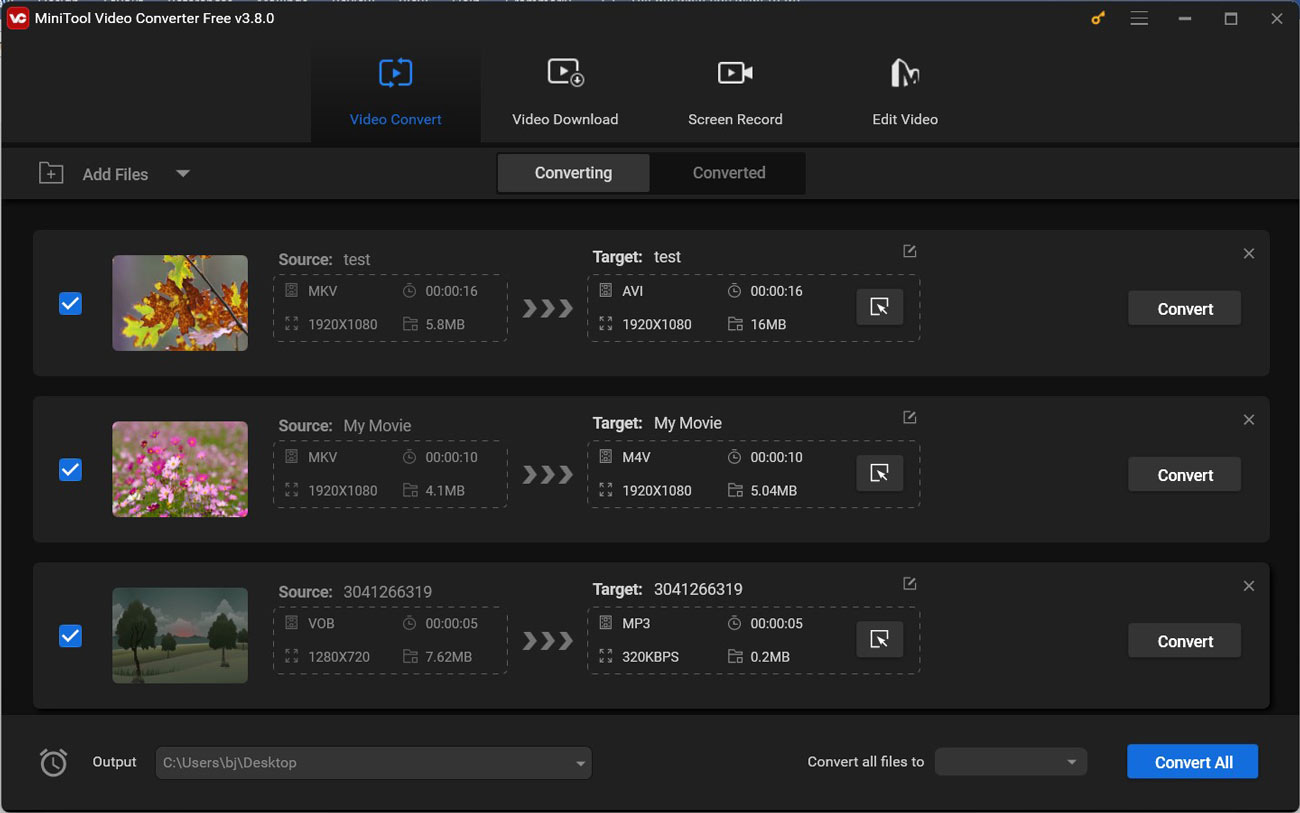Open the Video Convert tab
The width and height of the screenshot is (1300, 813).
(396, 94)
